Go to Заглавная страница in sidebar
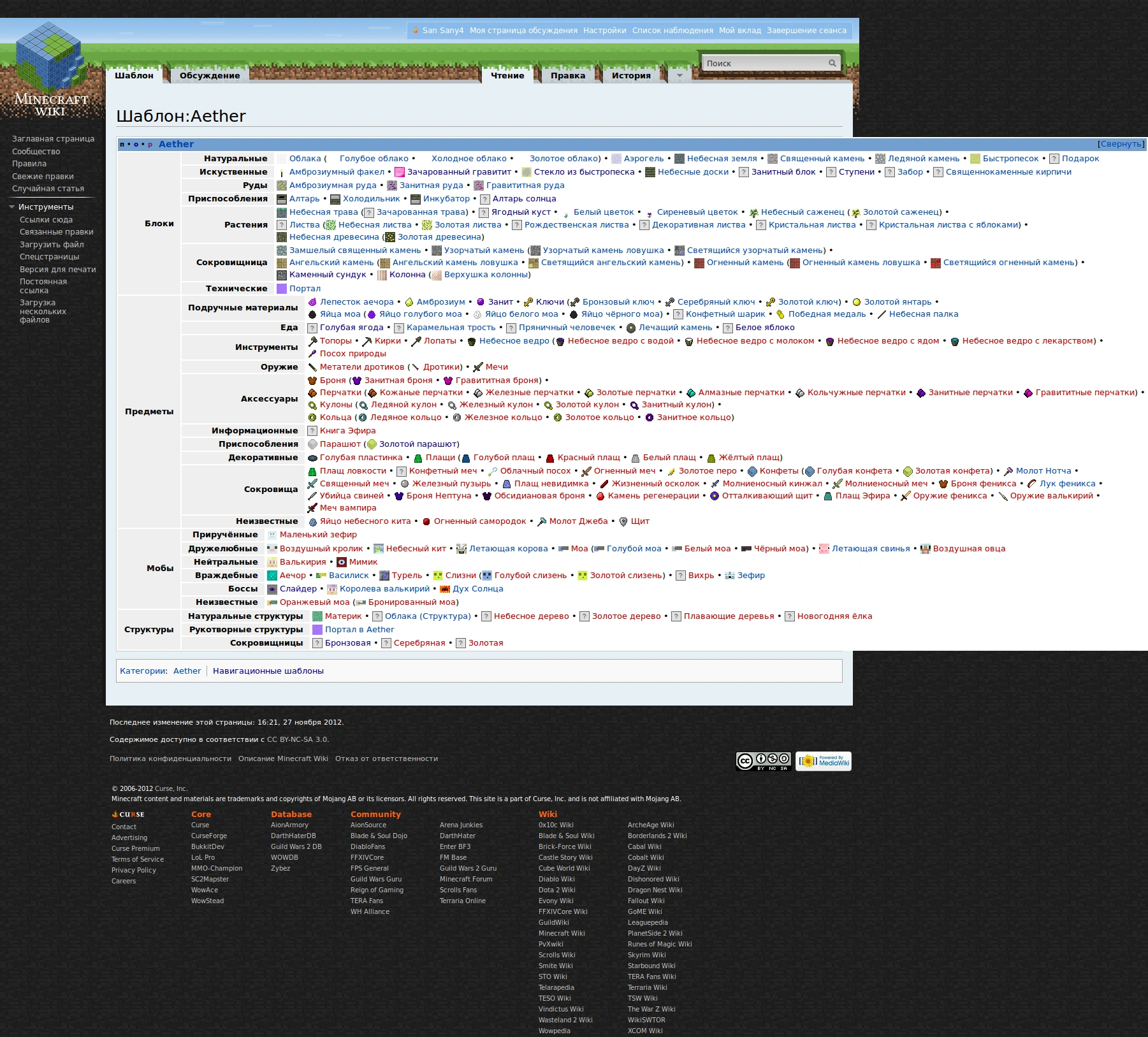Viewport: 1148px width, 1037px height. 53,139
